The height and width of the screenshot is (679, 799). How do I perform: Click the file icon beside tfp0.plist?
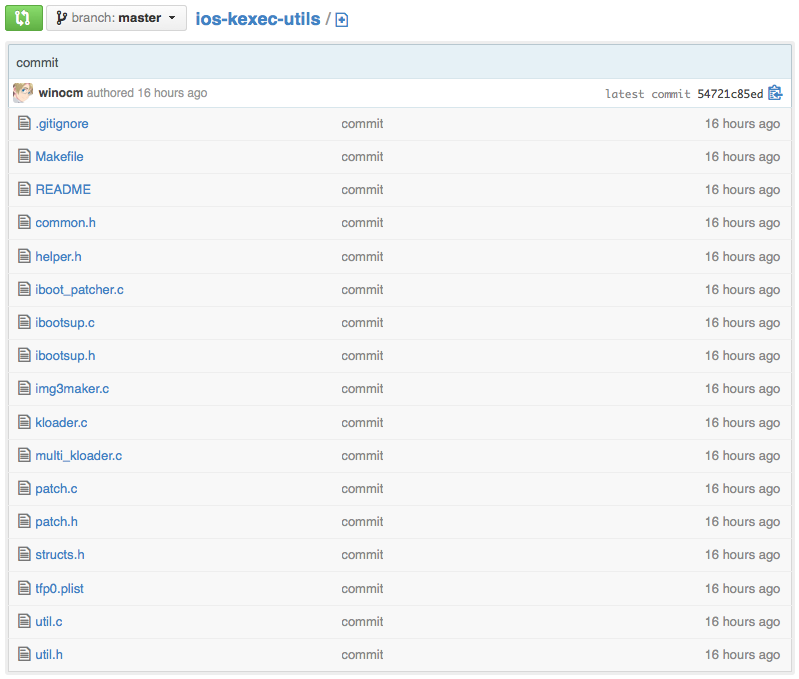pyautogui.click(x=25, y=588)
